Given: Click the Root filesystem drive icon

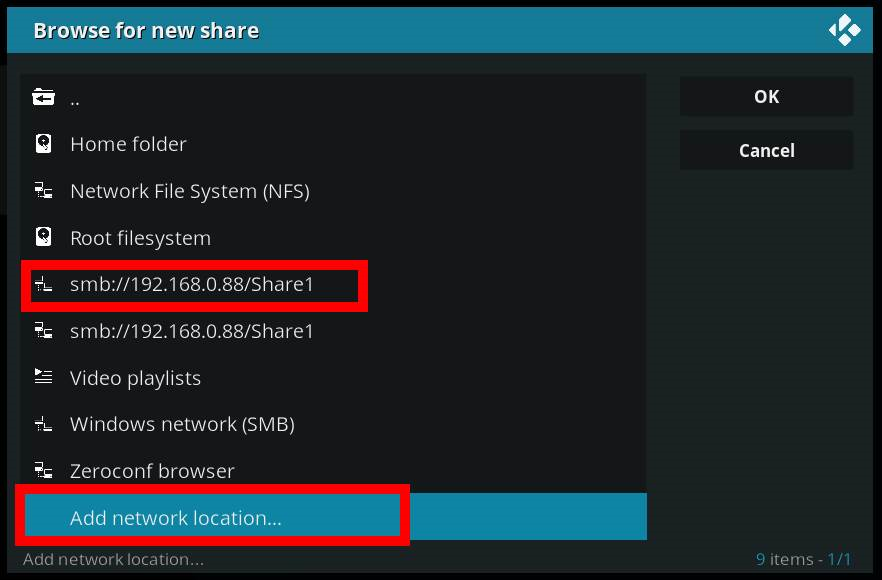Looking at the screenshot, I should (43, 238).
